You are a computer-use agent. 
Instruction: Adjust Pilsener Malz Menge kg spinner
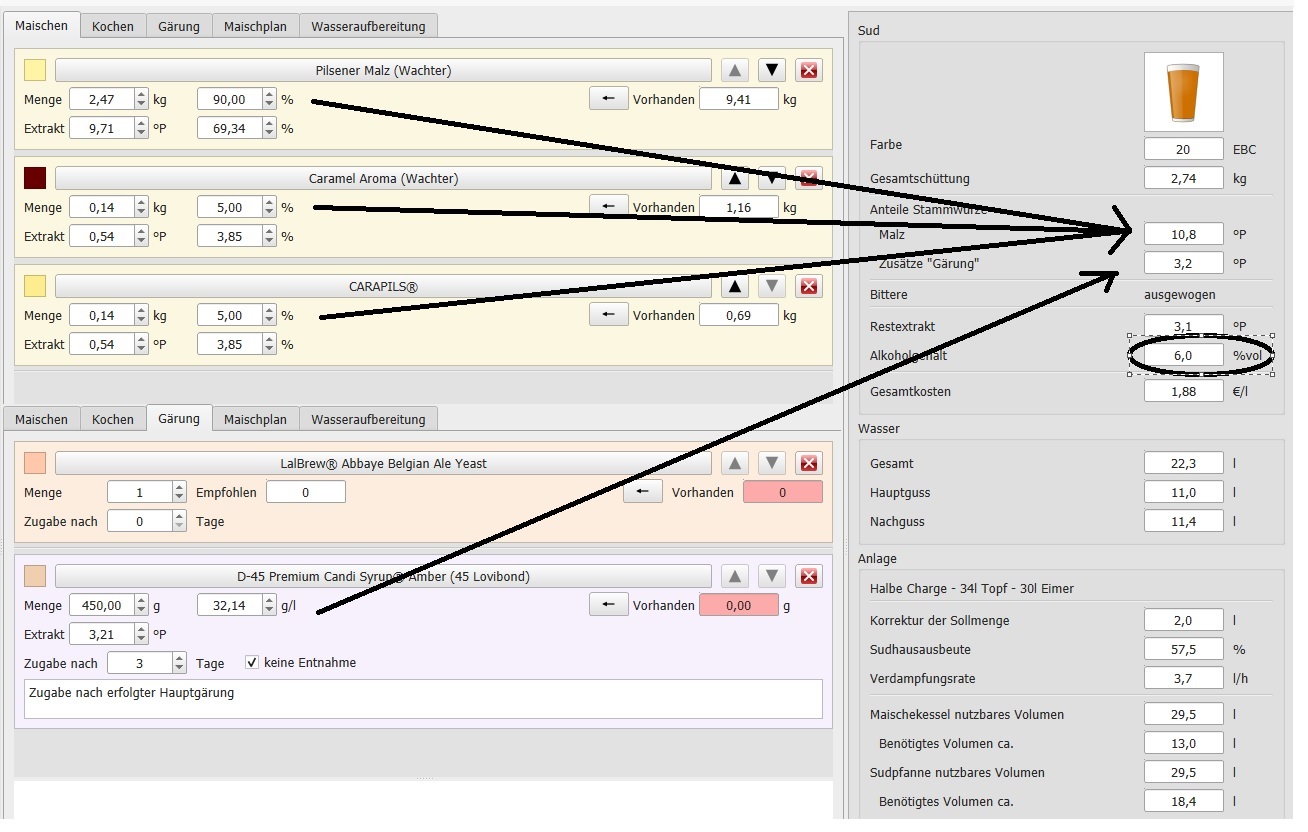tap(141, 99)
